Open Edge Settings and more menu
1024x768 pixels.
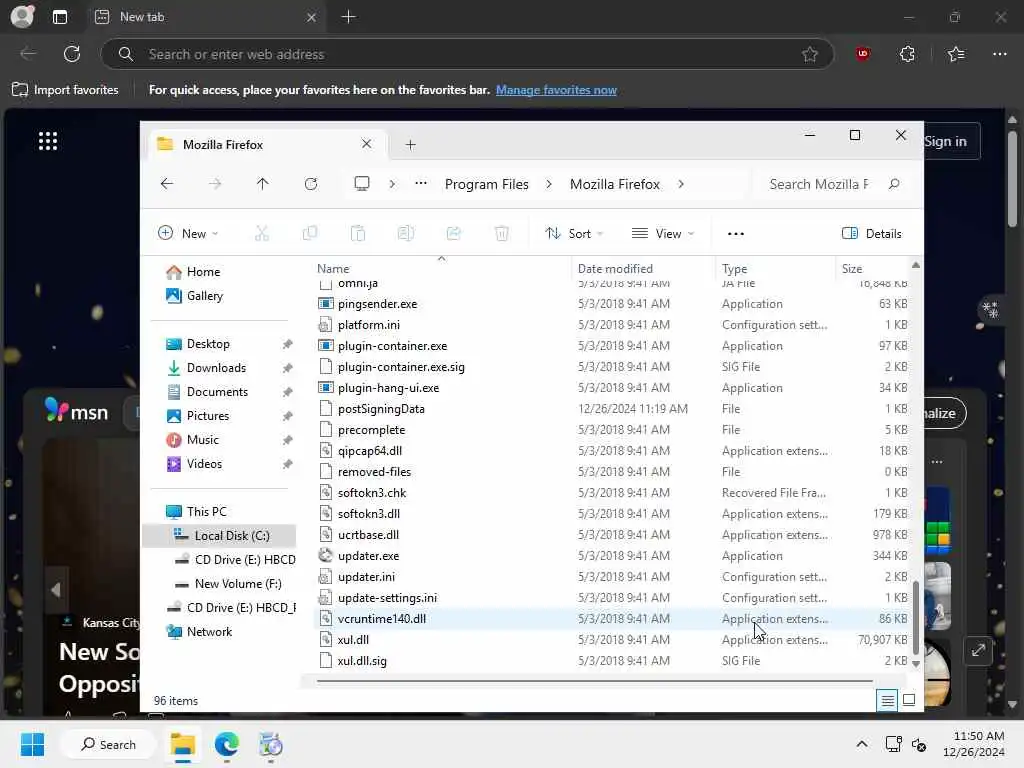point(1000,54)
